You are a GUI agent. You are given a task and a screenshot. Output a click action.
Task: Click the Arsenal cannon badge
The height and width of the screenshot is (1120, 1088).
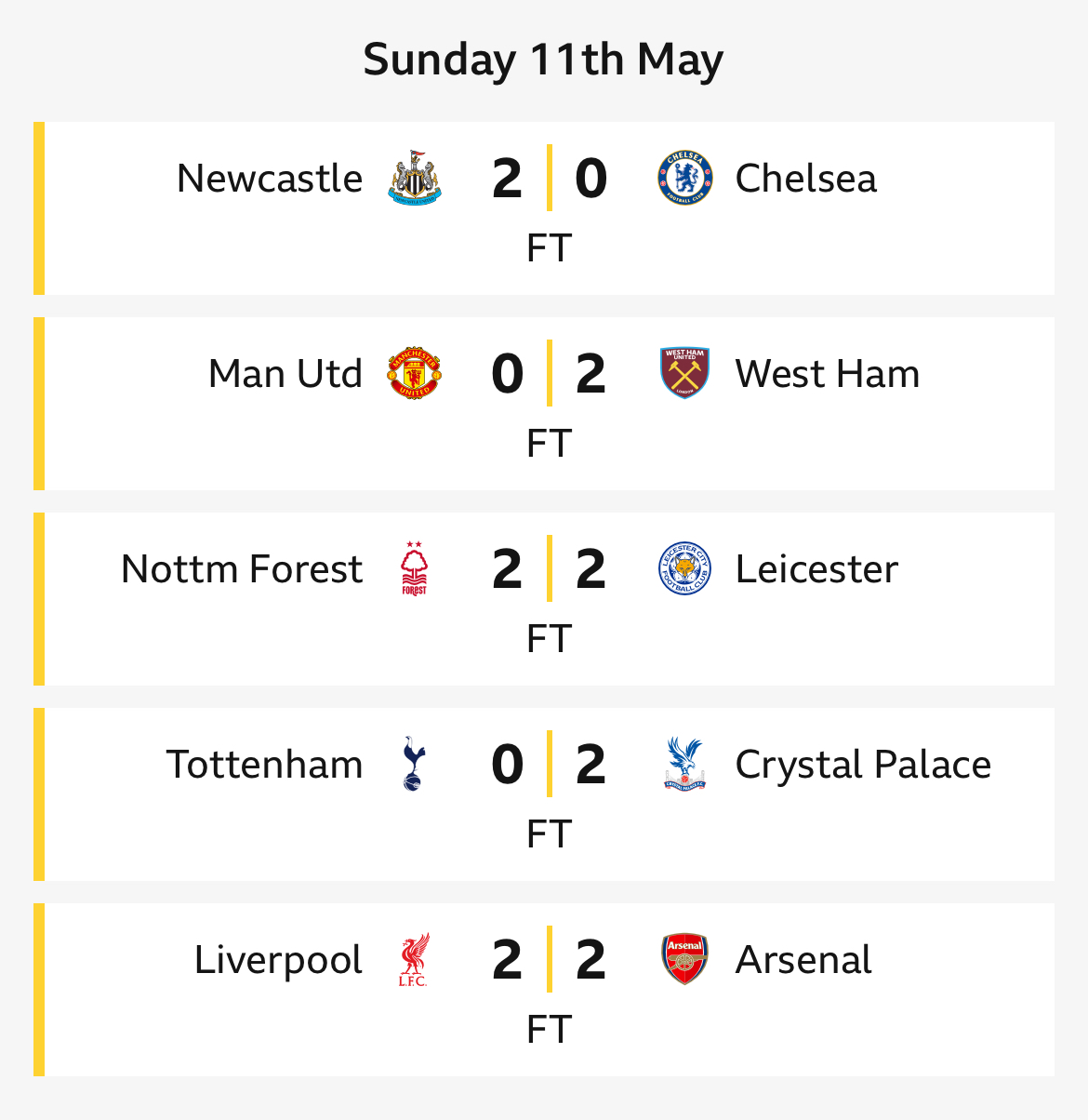coord(684,959)
